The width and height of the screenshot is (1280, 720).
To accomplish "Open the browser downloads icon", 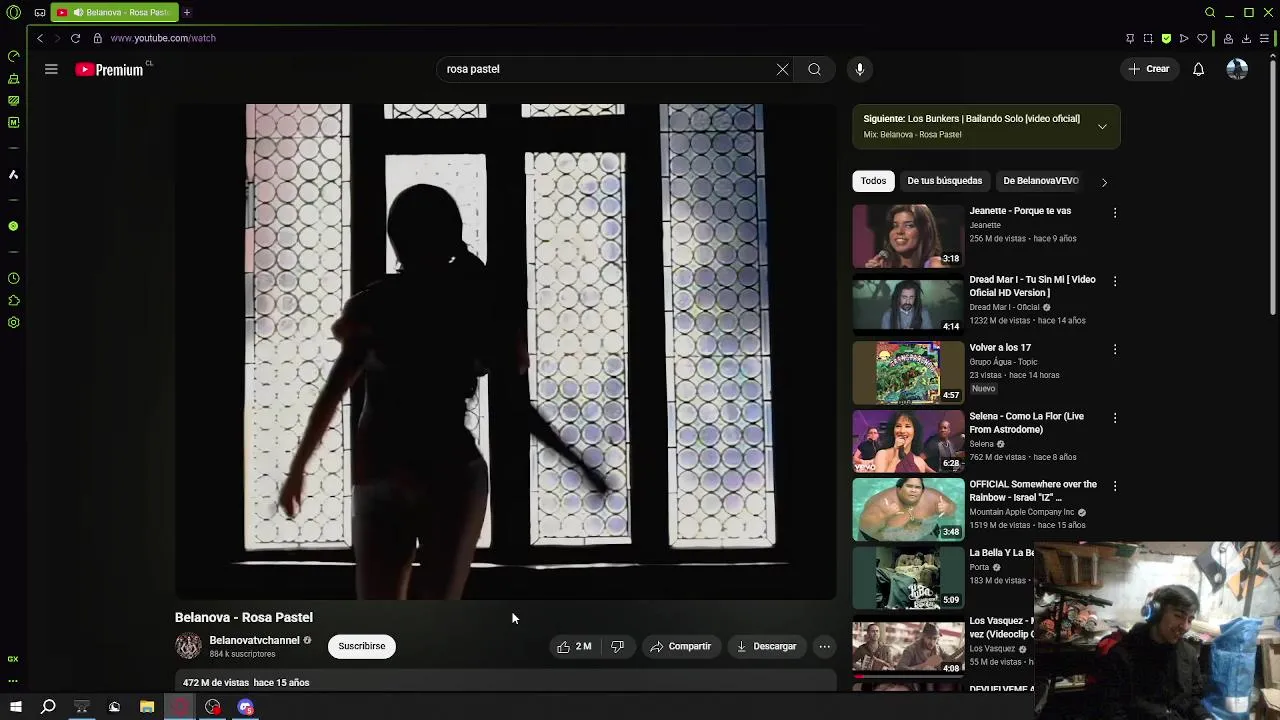I will click(x=1246, y=38).
